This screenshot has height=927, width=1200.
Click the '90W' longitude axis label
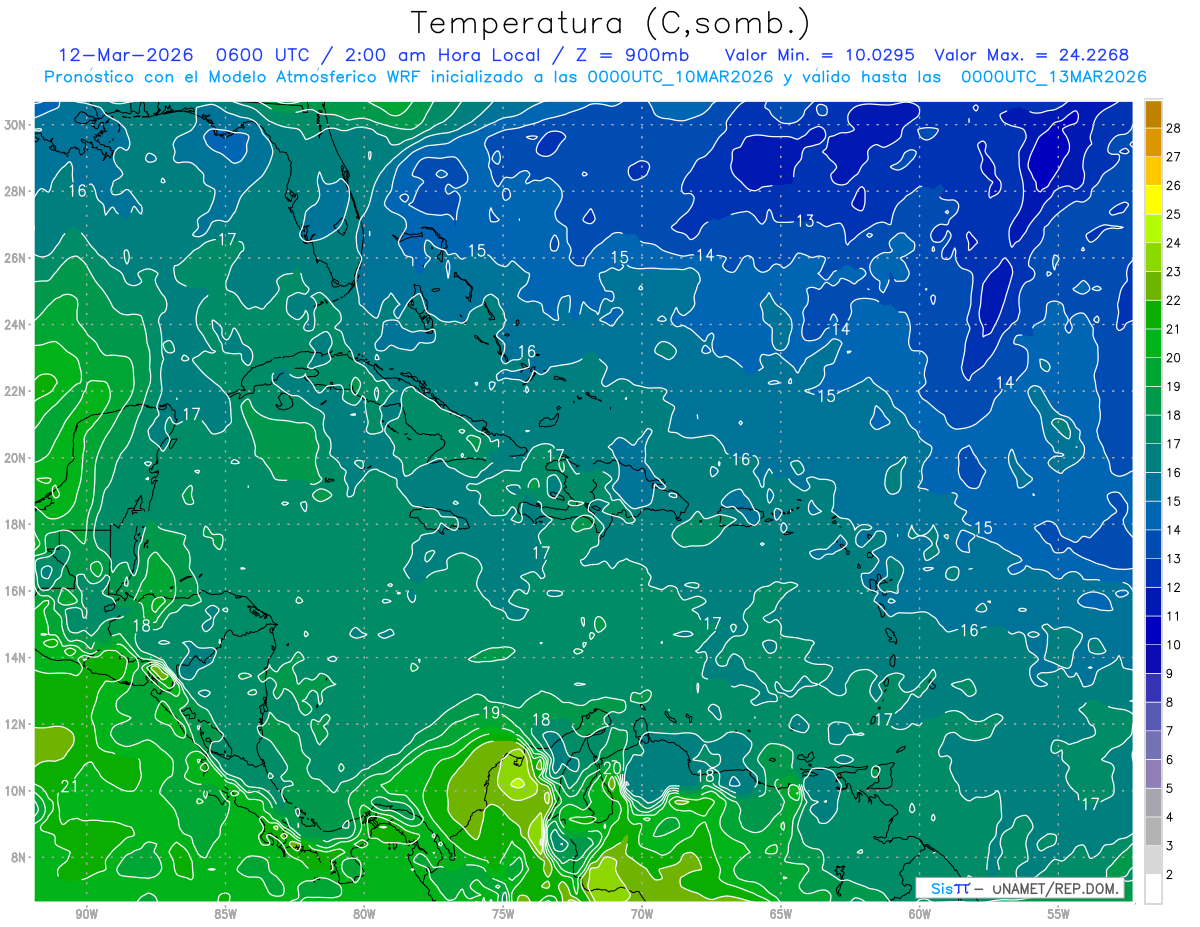point(87,914)
